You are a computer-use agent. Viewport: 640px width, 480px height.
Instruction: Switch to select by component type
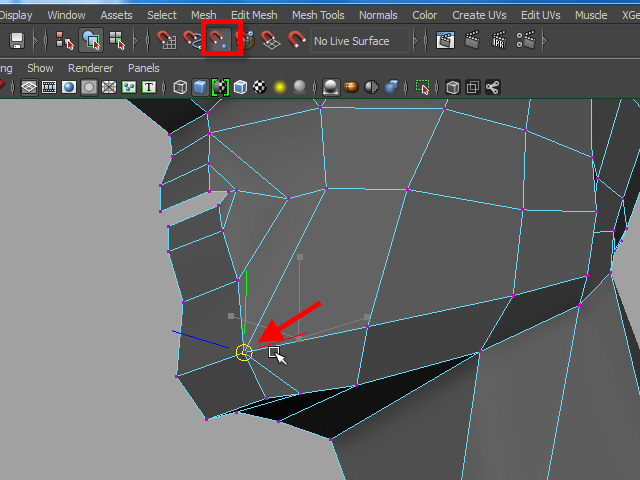coord(117,40)
